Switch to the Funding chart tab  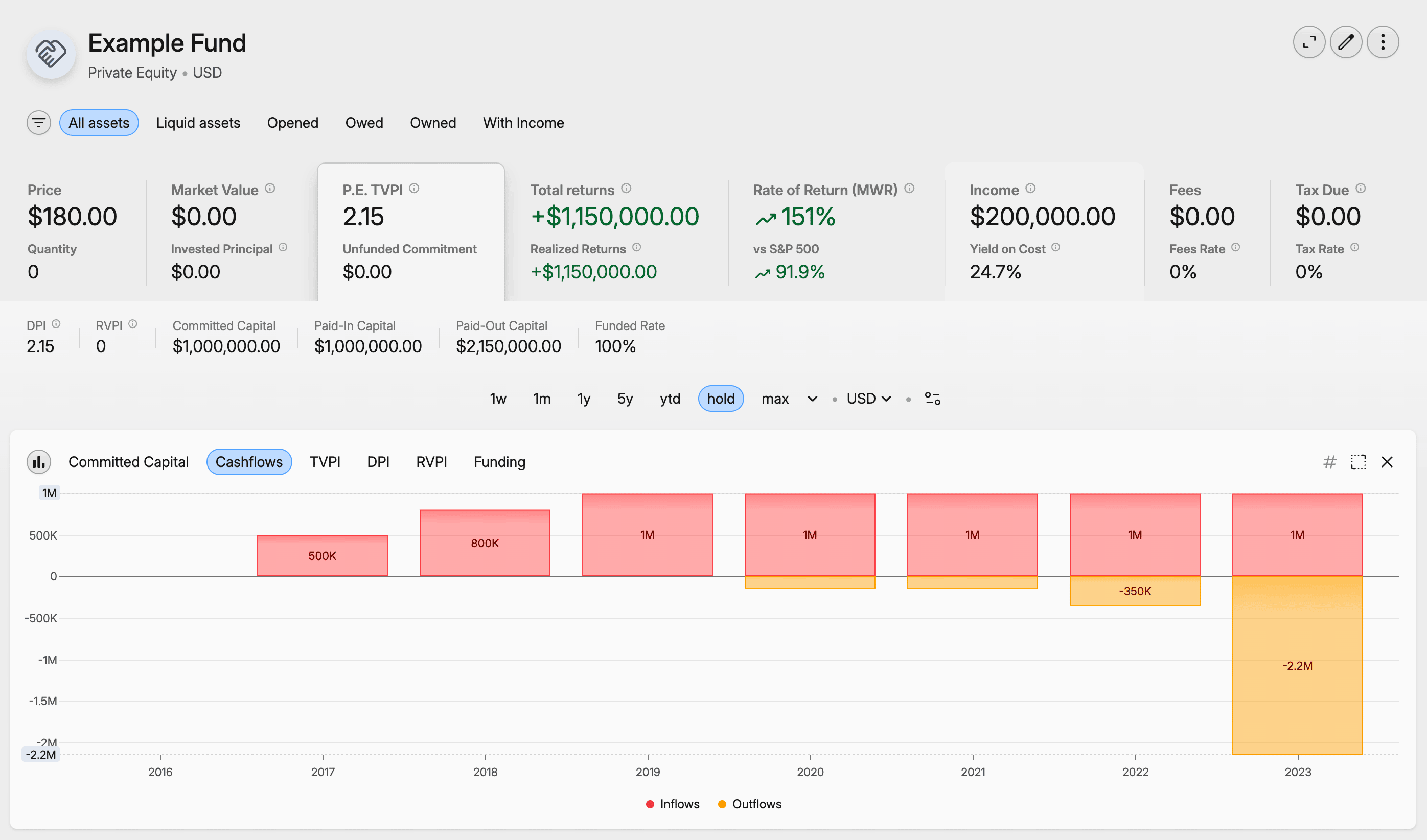click(499, 462)
